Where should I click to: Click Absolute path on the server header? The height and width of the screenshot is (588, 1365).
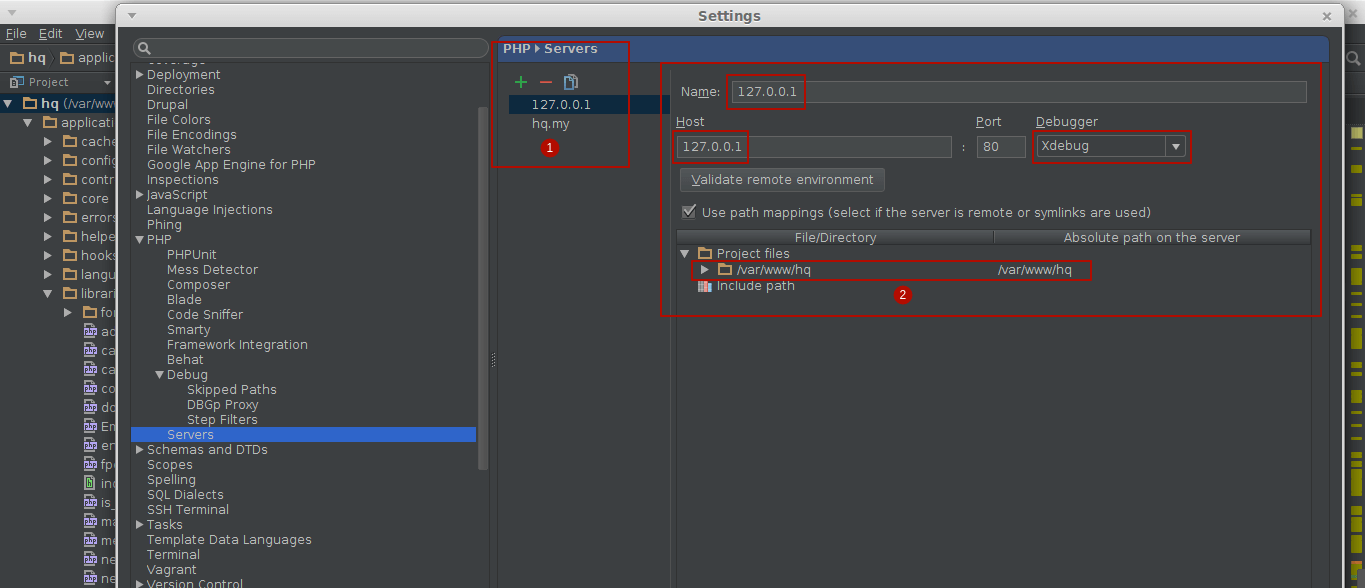[1151, 238]
